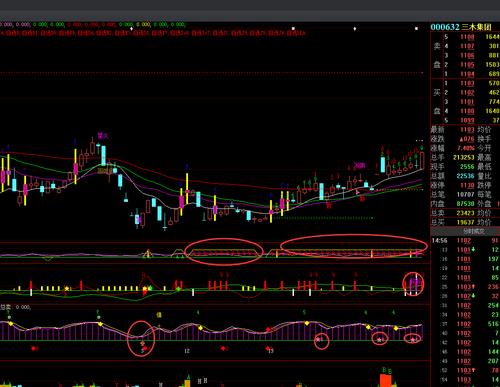Click the stock title 000632 三木集团
500x387 pixels.
coord(461,27)
